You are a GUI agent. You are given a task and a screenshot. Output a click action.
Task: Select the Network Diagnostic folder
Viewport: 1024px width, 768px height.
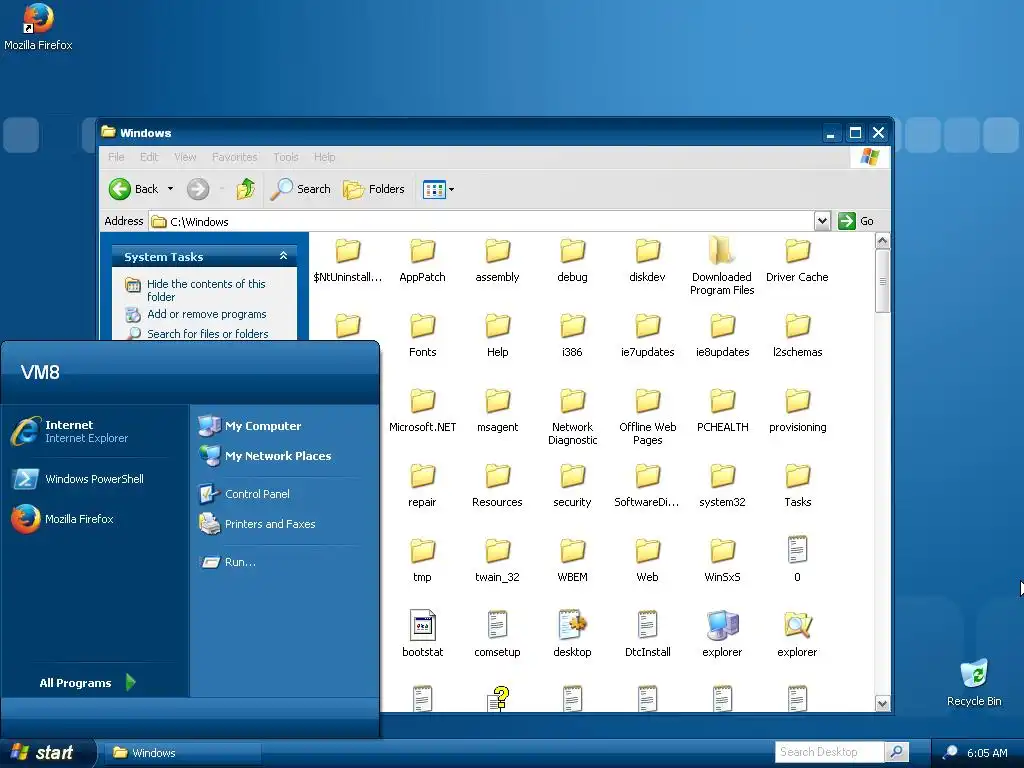pyautogui.click(x=573, y=417)
